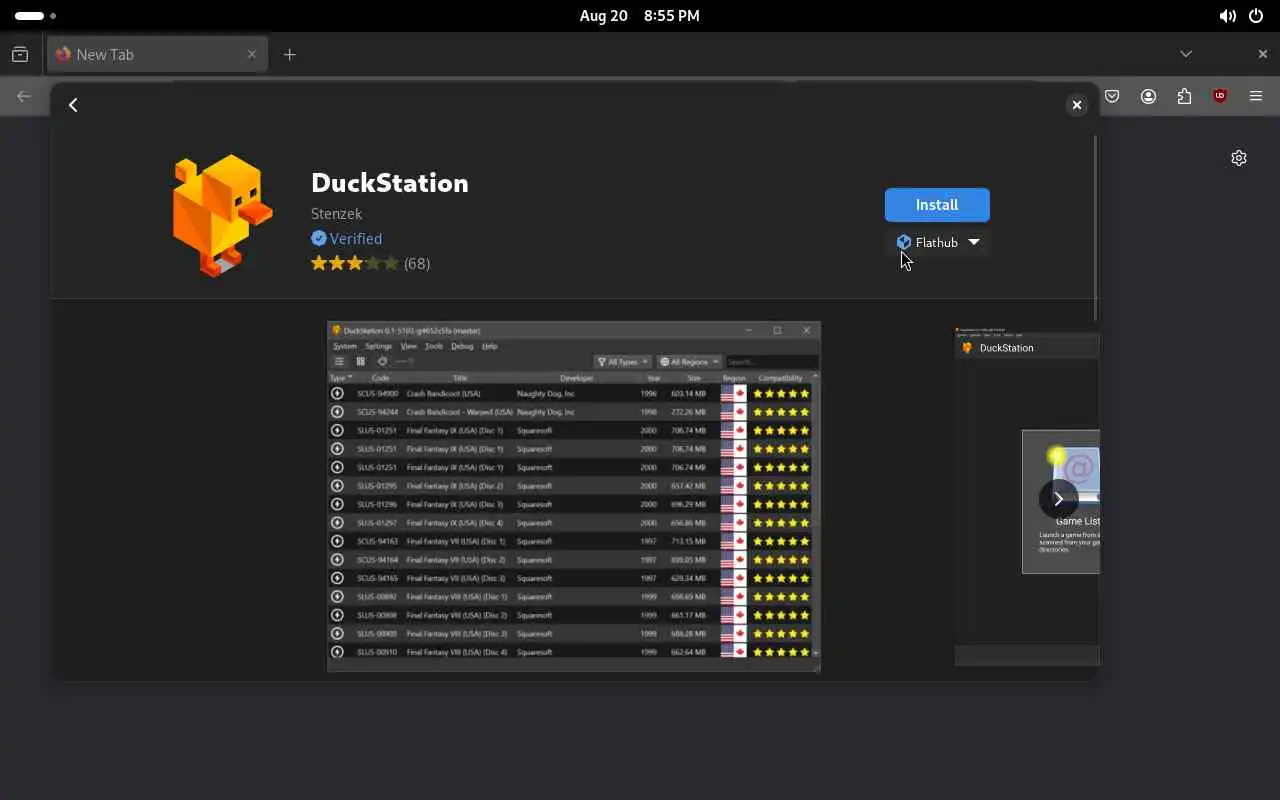Open the list all tabs chevron
Viewport: 1280px width, 800px height.
pyautogui.click(x=1186, y=54)
